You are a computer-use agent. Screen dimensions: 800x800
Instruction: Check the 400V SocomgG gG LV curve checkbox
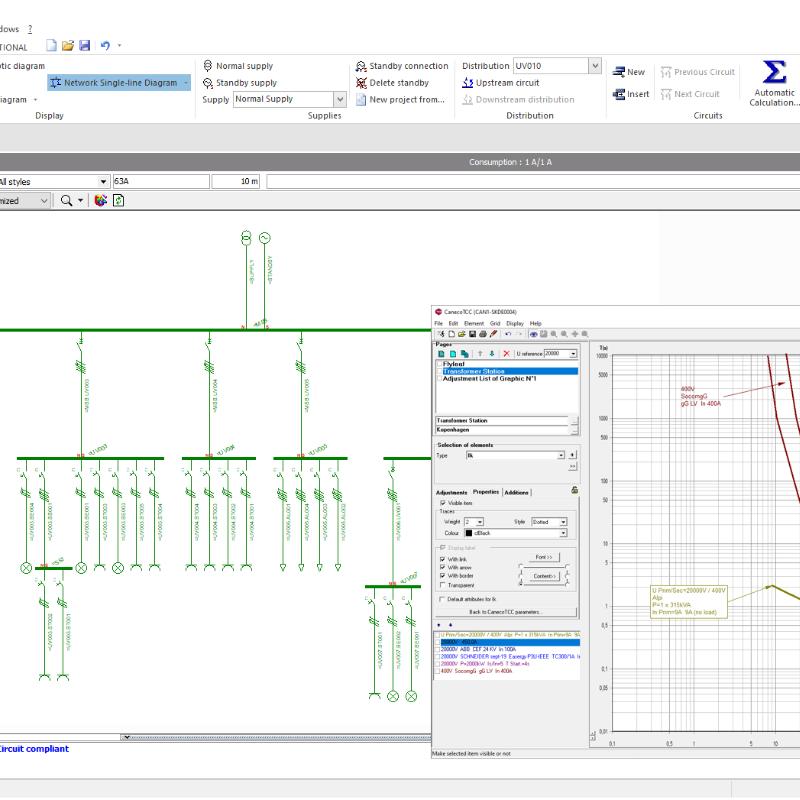coord(437,671)
